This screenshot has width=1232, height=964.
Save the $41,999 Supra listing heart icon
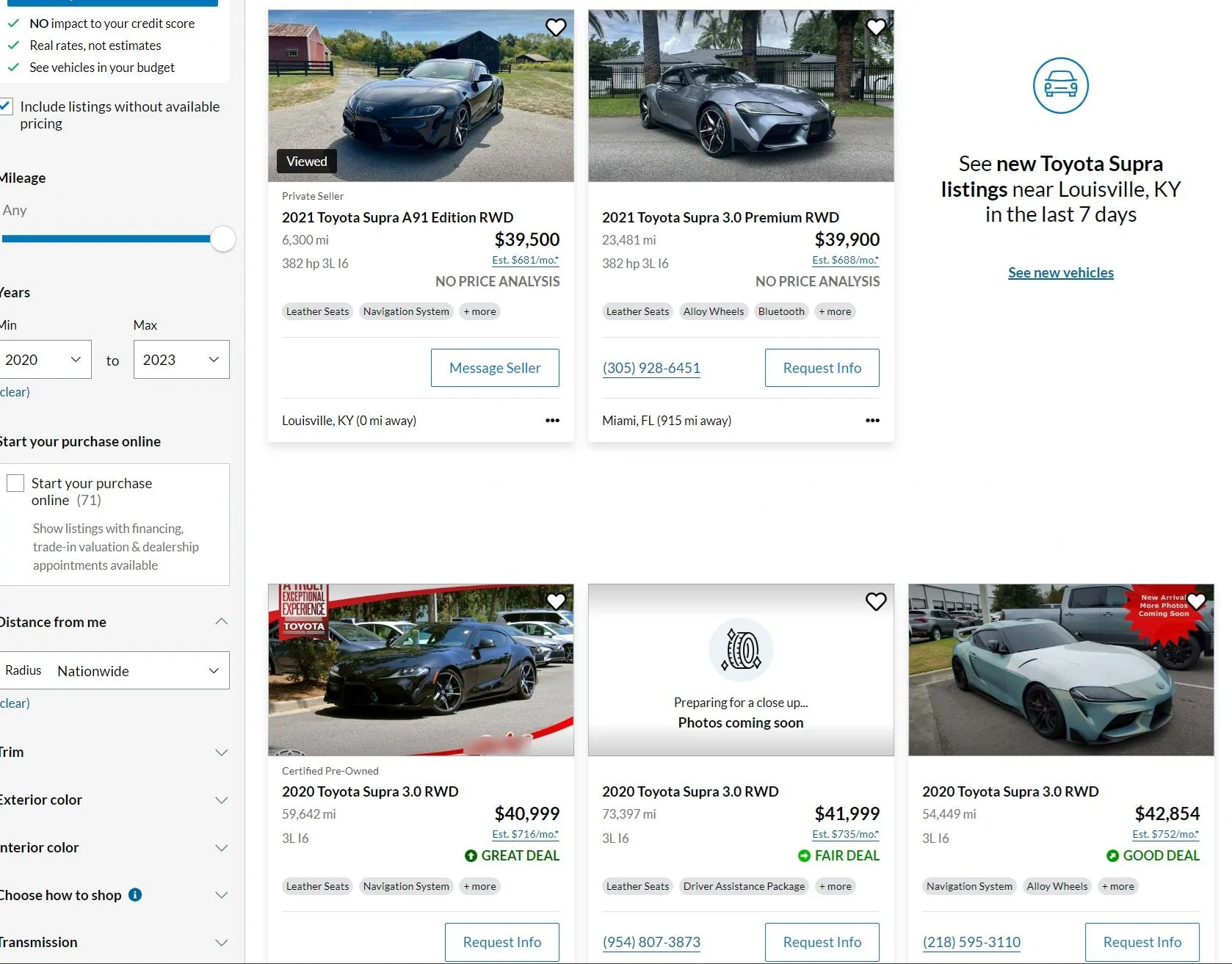[876, 601]
